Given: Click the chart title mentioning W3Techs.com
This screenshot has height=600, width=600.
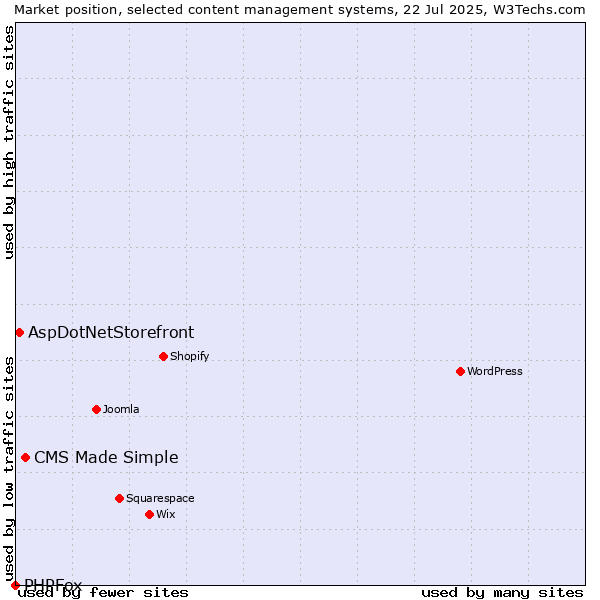Looking at the screenshot, I should click(300, 10).
